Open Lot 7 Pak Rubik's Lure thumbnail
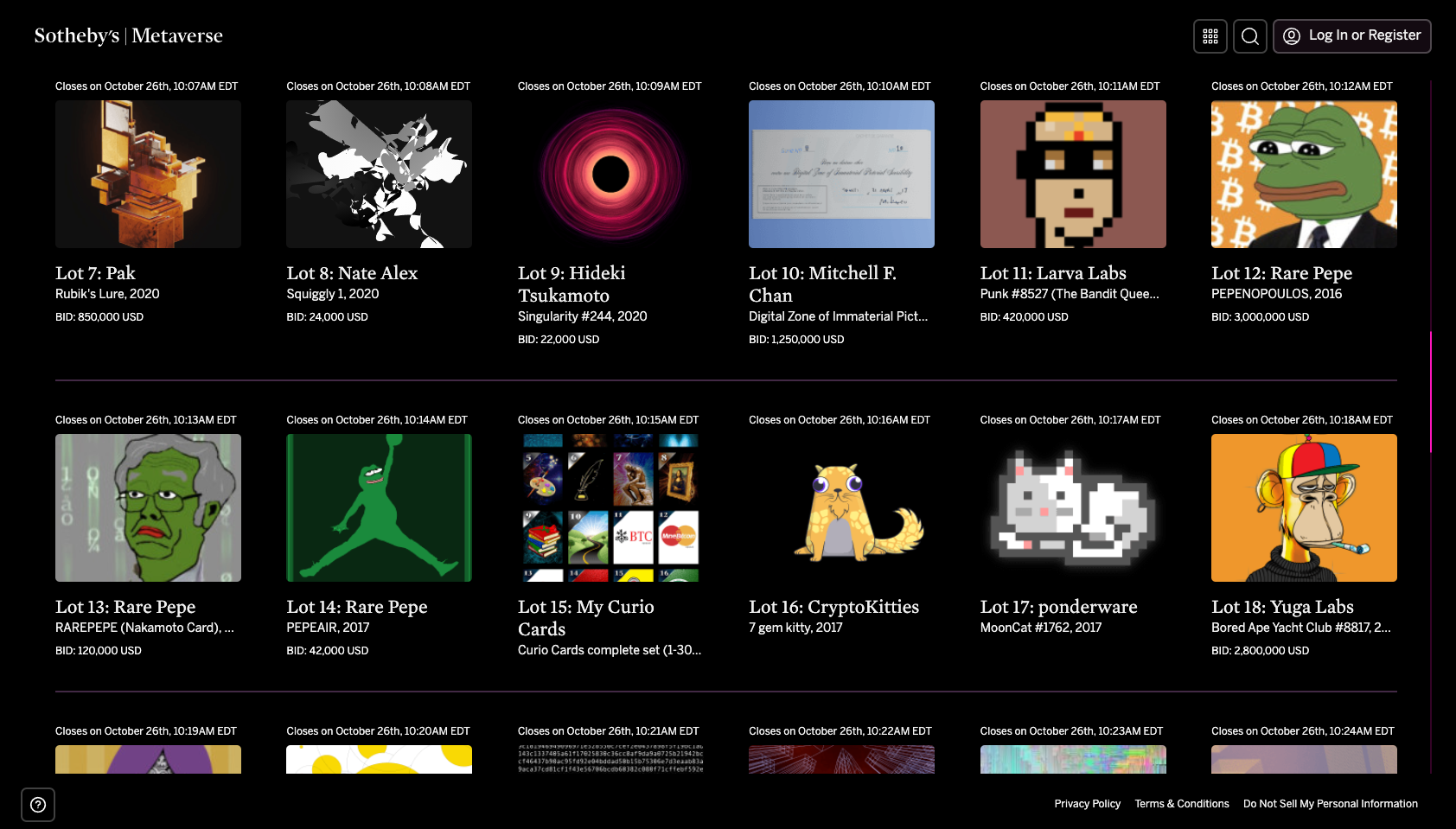 pos(148,174)
